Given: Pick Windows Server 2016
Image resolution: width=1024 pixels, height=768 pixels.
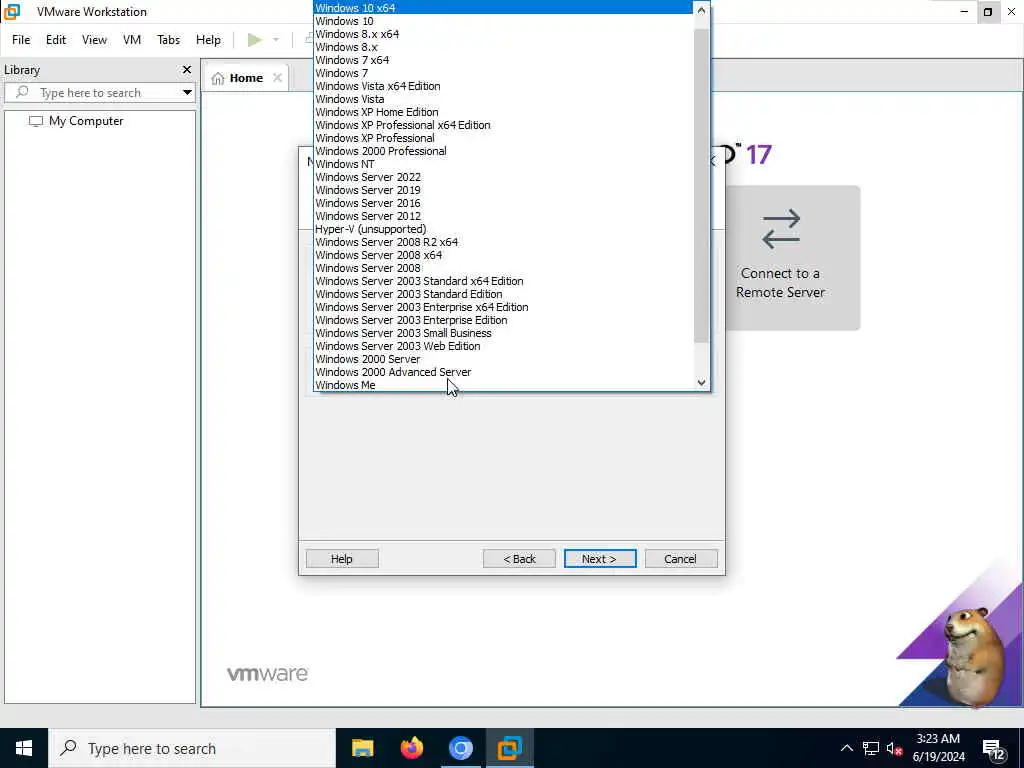Looking at the screenshot, I should [x=503, y=203].
